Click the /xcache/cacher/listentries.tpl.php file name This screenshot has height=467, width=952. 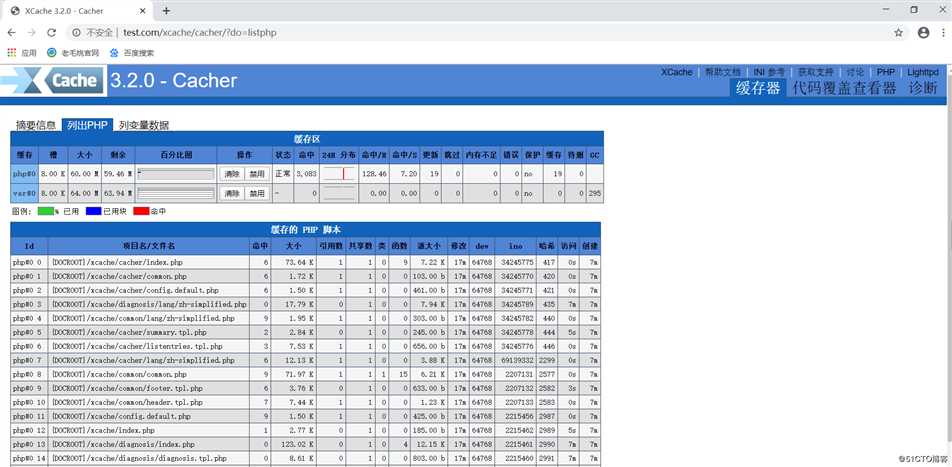tap(137, 346)
